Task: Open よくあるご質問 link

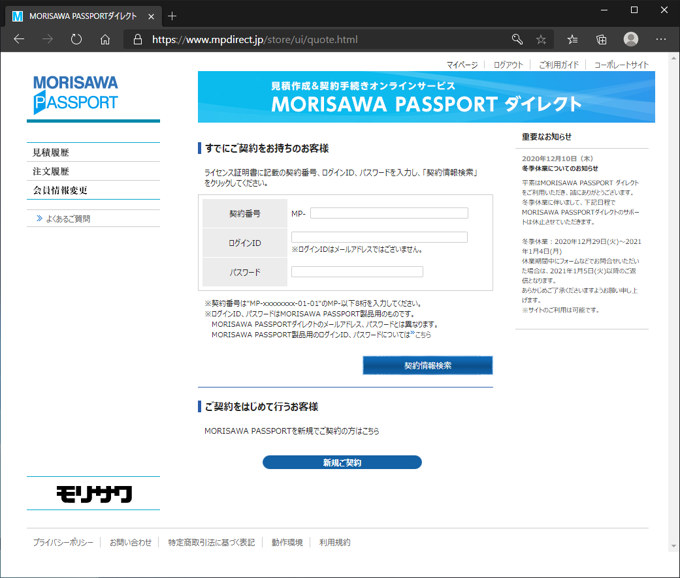Action: [68, 219]
